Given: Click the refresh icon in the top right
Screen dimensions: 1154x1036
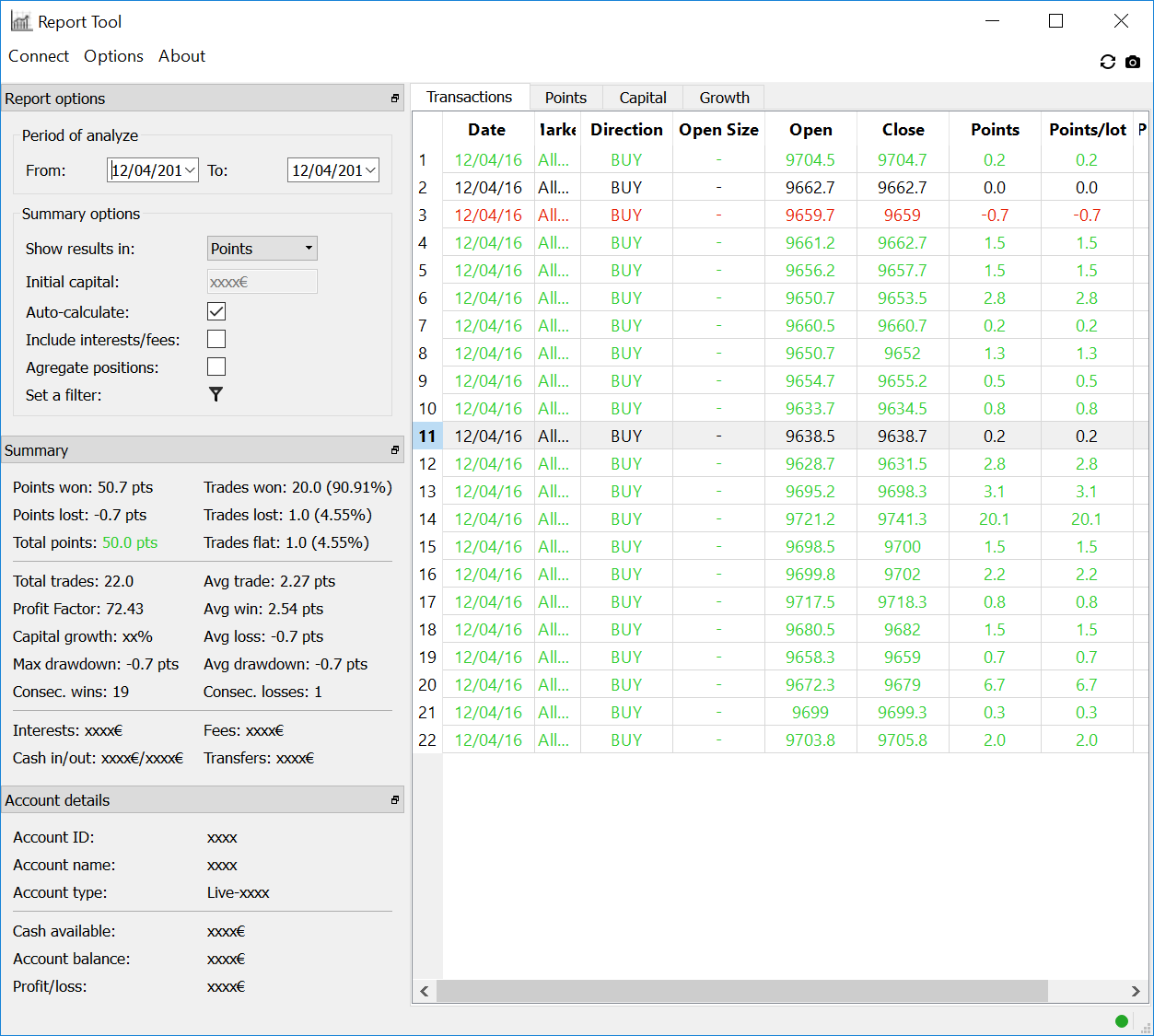Looking at the screenshot, I should [x=1107, y=62].
